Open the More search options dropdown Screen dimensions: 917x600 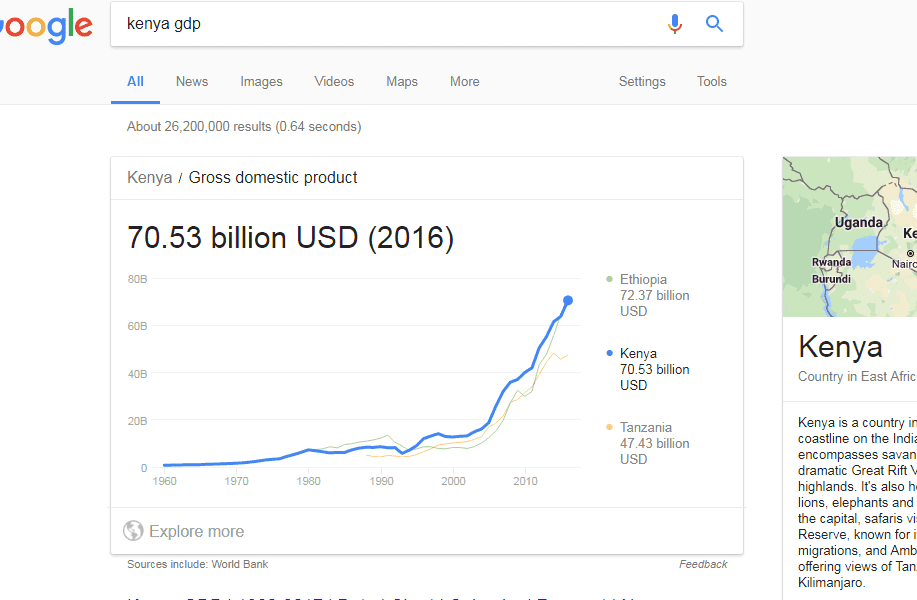click(465, 82)
